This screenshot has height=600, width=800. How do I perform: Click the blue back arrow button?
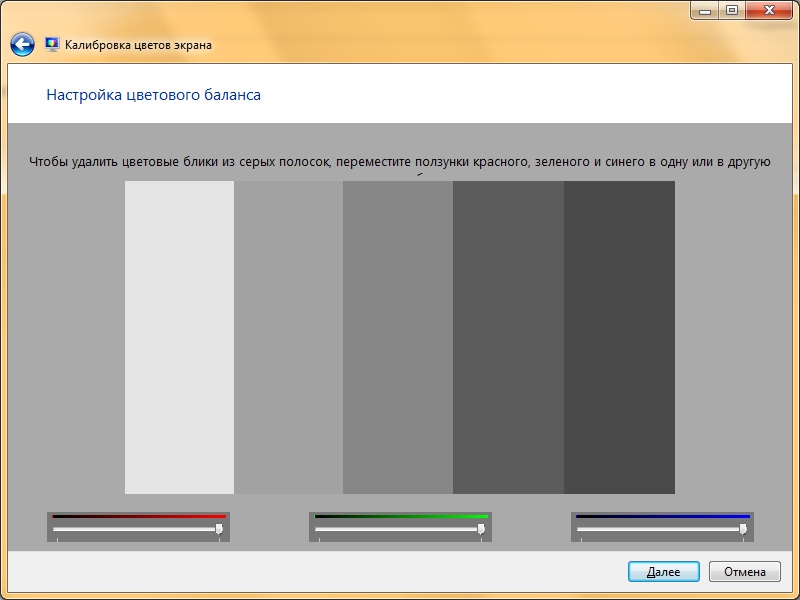pos(22,45)
